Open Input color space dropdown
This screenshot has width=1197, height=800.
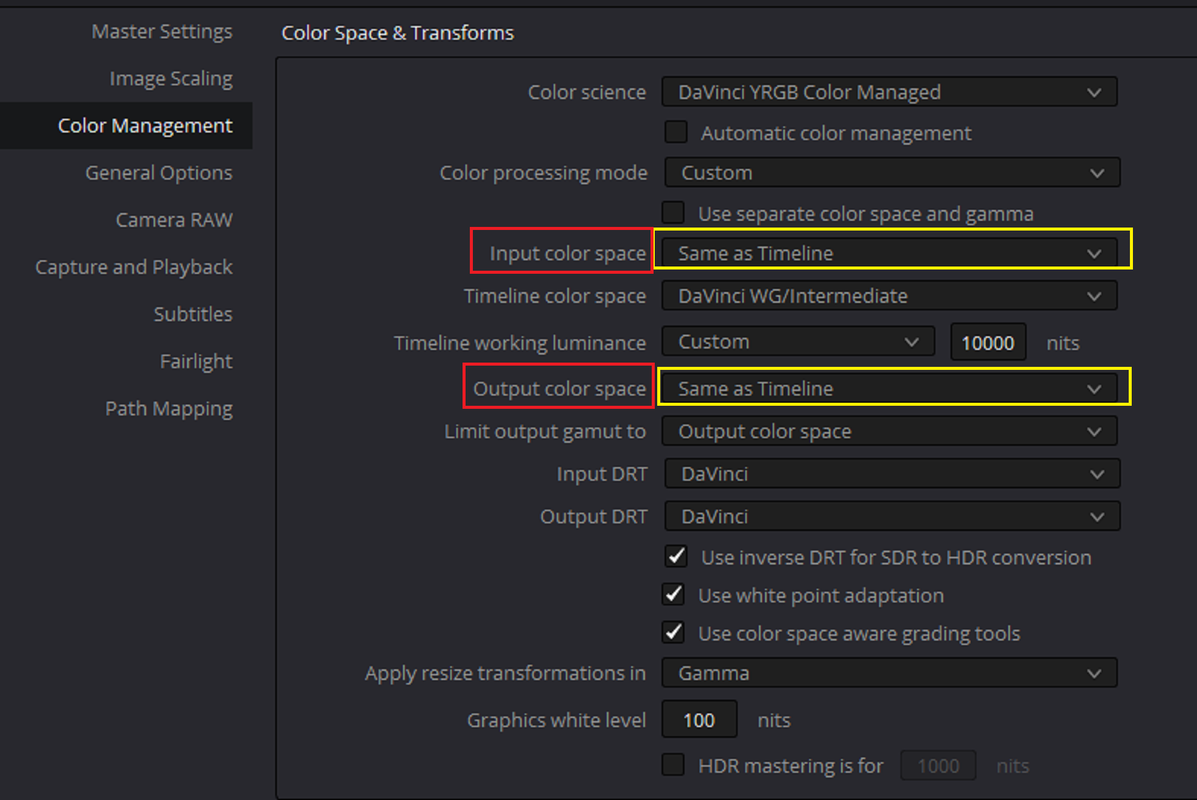coord(889,253)
